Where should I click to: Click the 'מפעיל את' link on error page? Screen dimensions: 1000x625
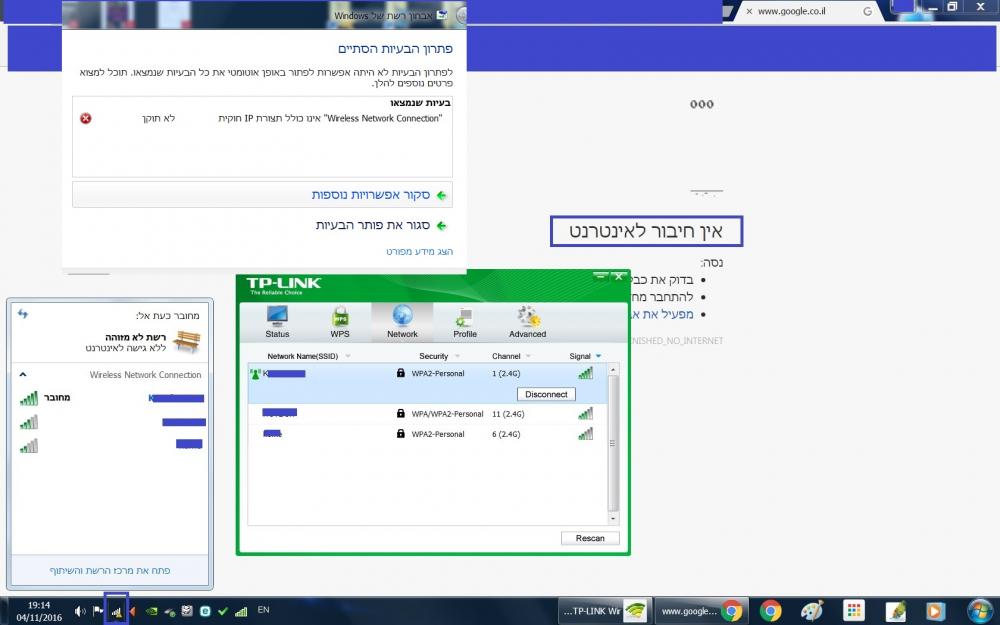tap(661, 314)
